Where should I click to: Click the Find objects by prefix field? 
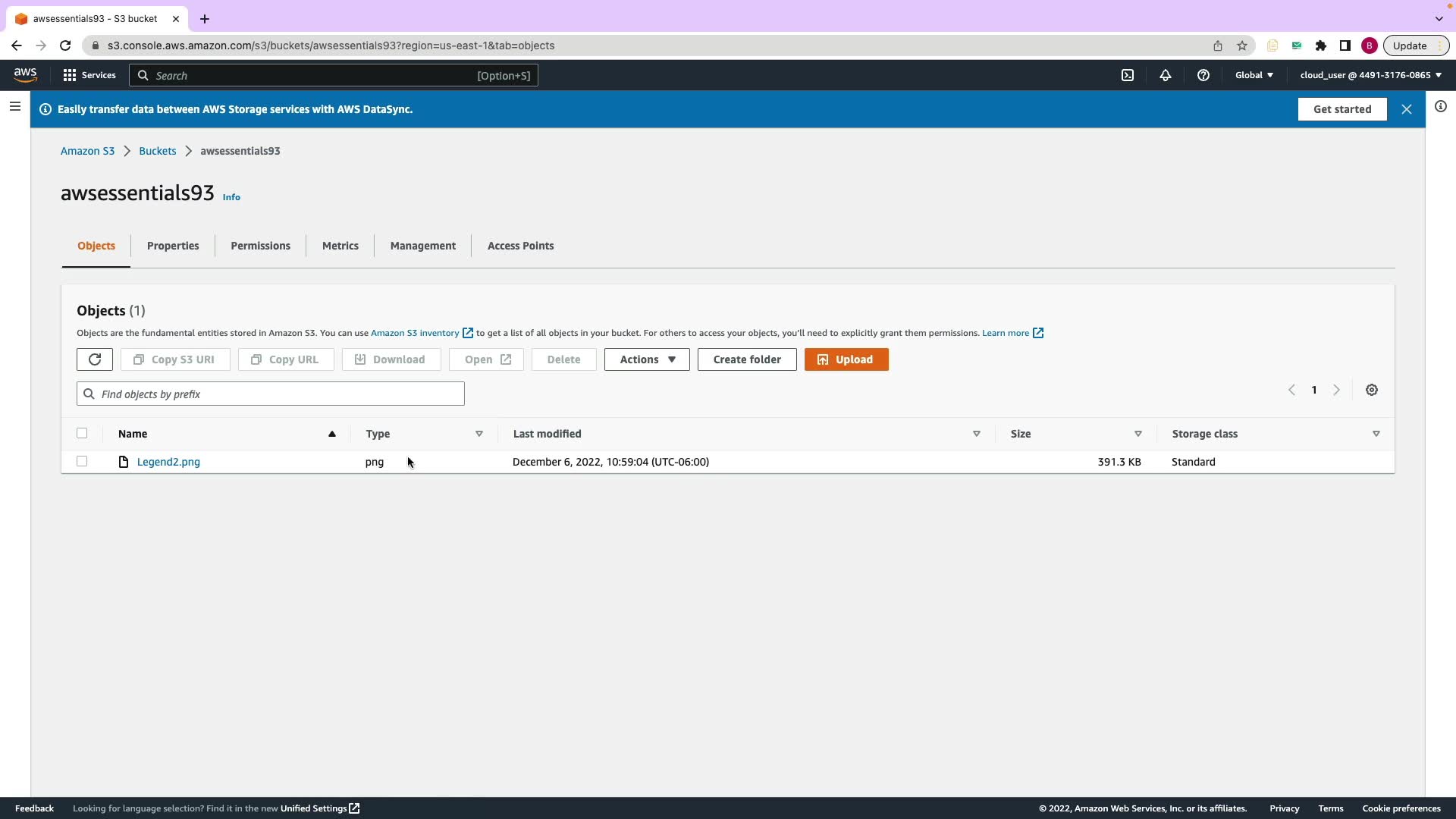coord(271,394)
